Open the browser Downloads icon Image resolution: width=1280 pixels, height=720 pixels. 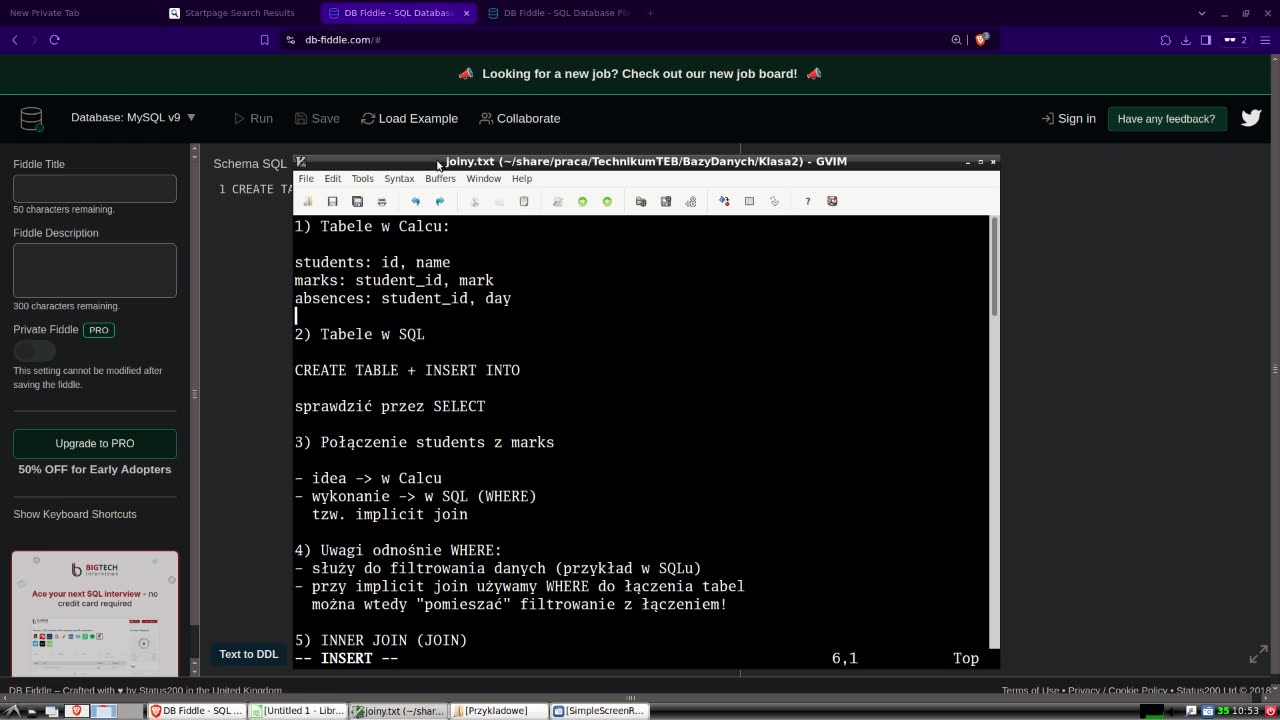1186,40
